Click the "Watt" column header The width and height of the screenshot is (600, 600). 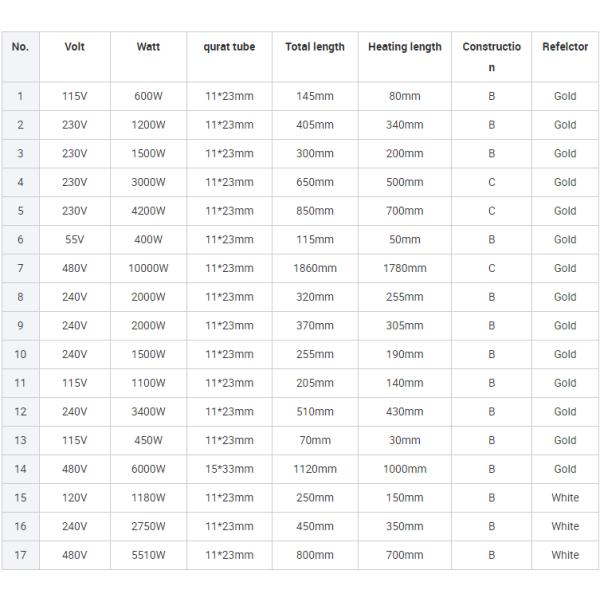click(x=148, y=57)
